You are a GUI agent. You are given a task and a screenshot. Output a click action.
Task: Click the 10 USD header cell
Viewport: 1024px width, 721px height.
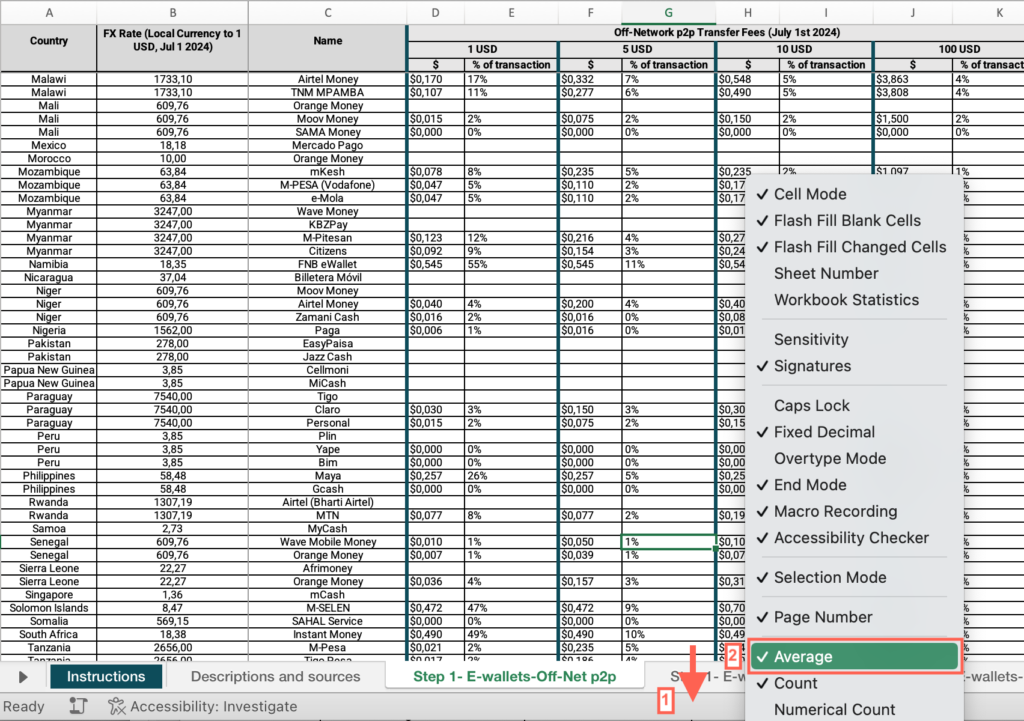pyautogui.click(x=794, y=49)
